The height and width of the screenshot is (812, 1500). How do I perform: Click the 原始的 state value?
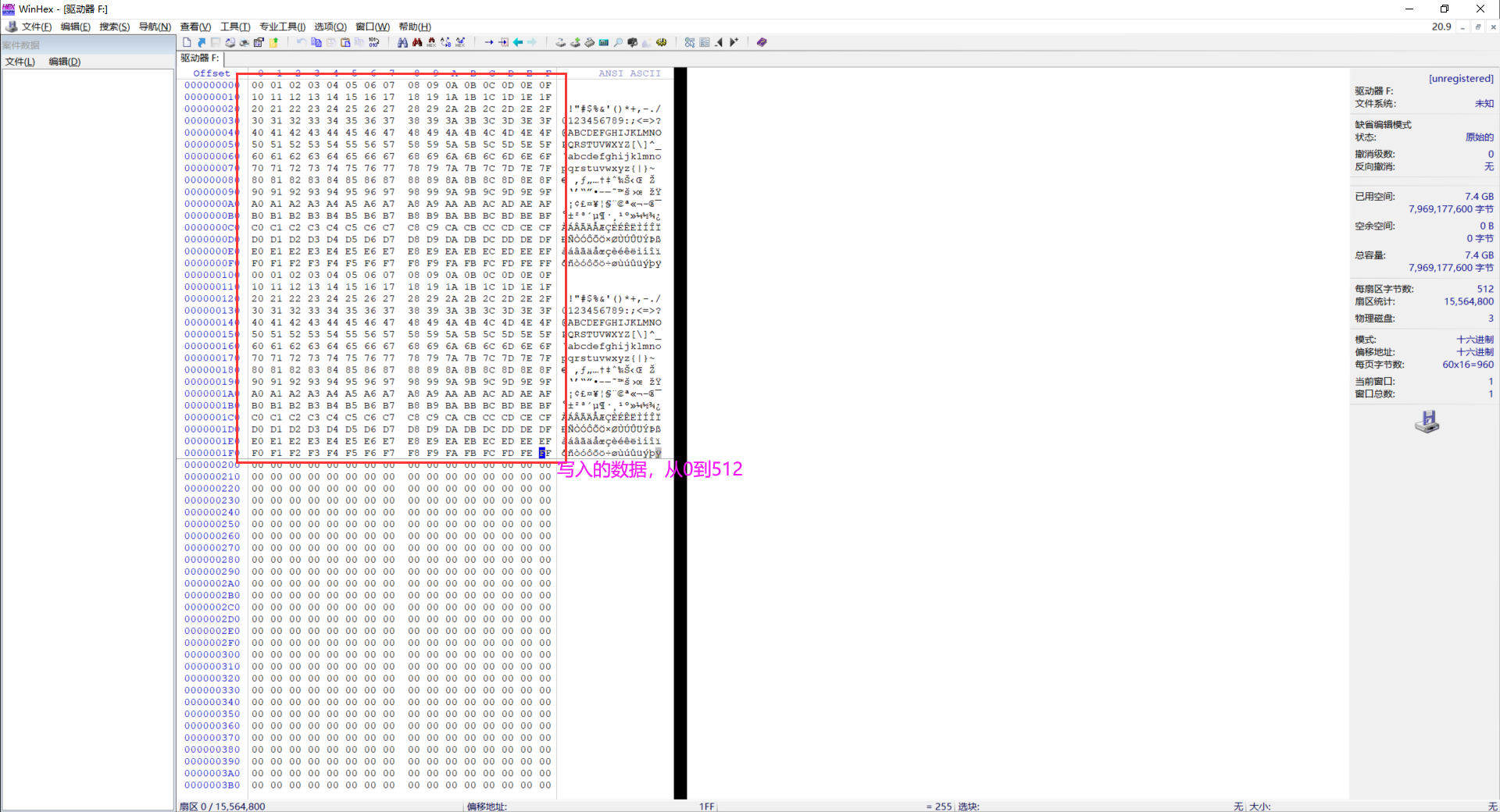click(x=1480, y=137)
